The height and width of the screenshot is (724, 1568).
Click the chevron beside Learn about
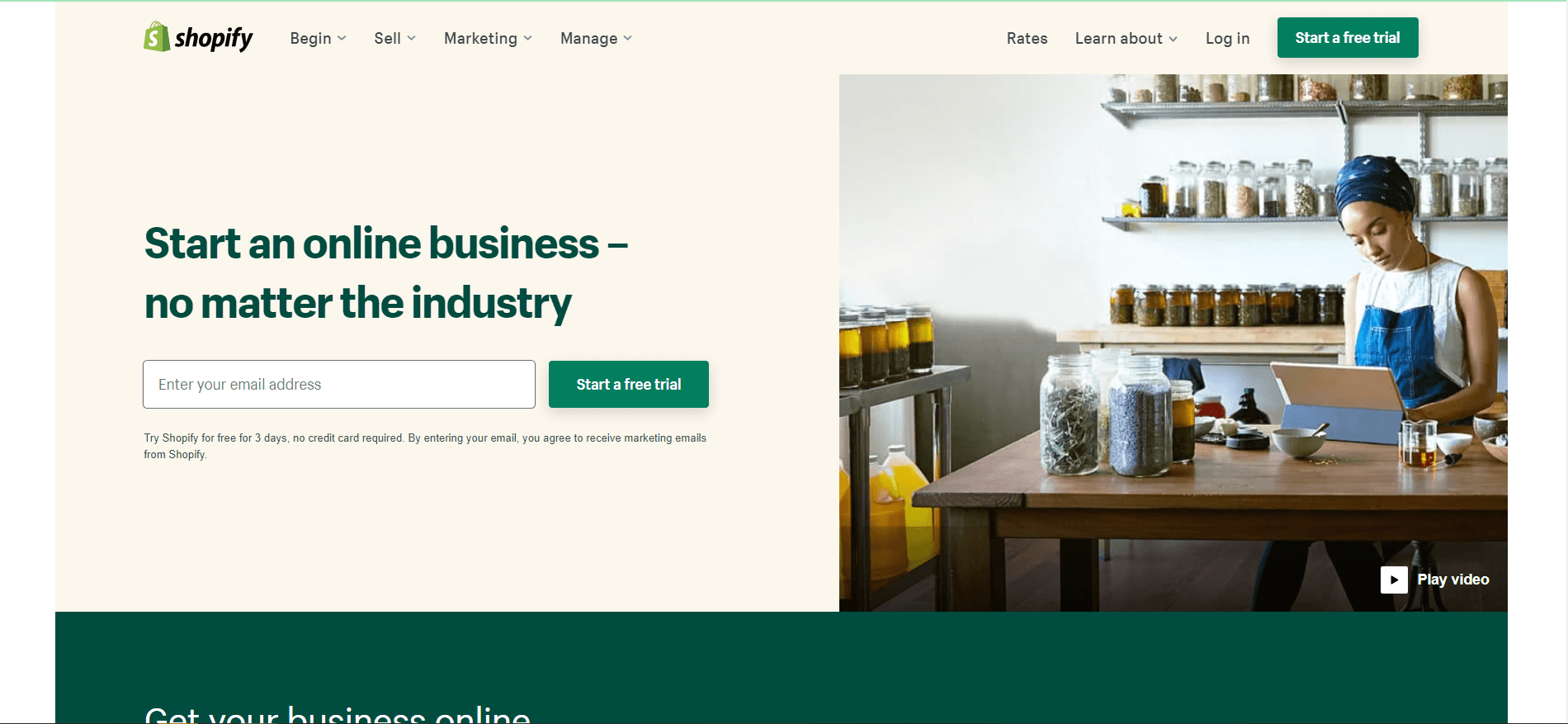pos(1173,39)
